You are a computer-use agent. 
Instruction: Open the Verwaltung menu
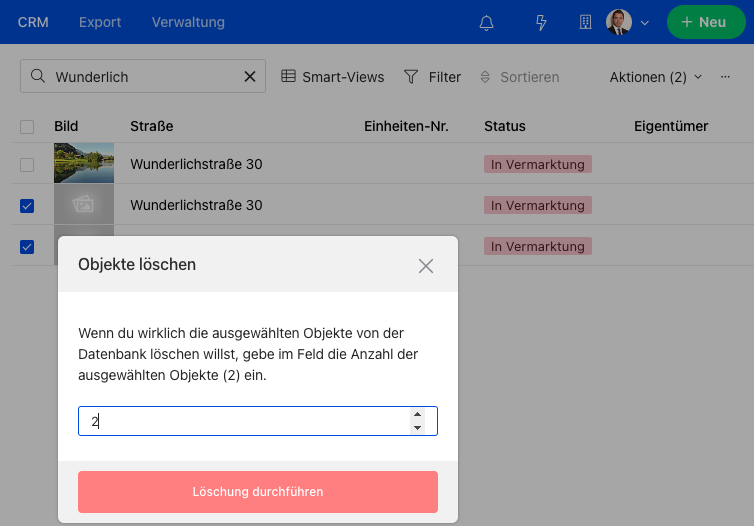188,22
